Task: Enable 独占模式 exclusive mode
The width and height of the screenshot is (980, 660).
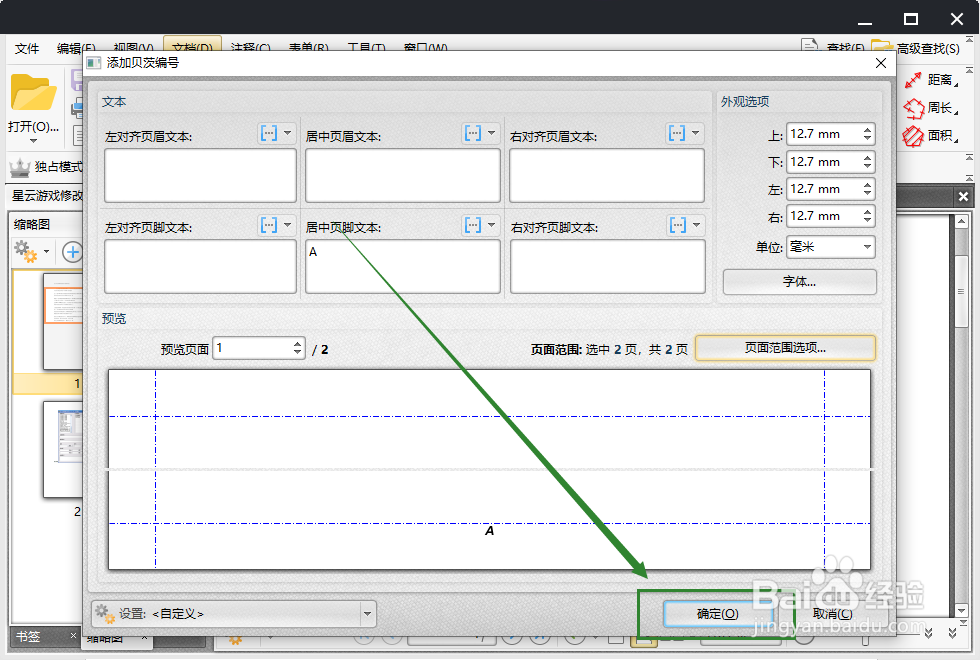Action: [46, 167]
